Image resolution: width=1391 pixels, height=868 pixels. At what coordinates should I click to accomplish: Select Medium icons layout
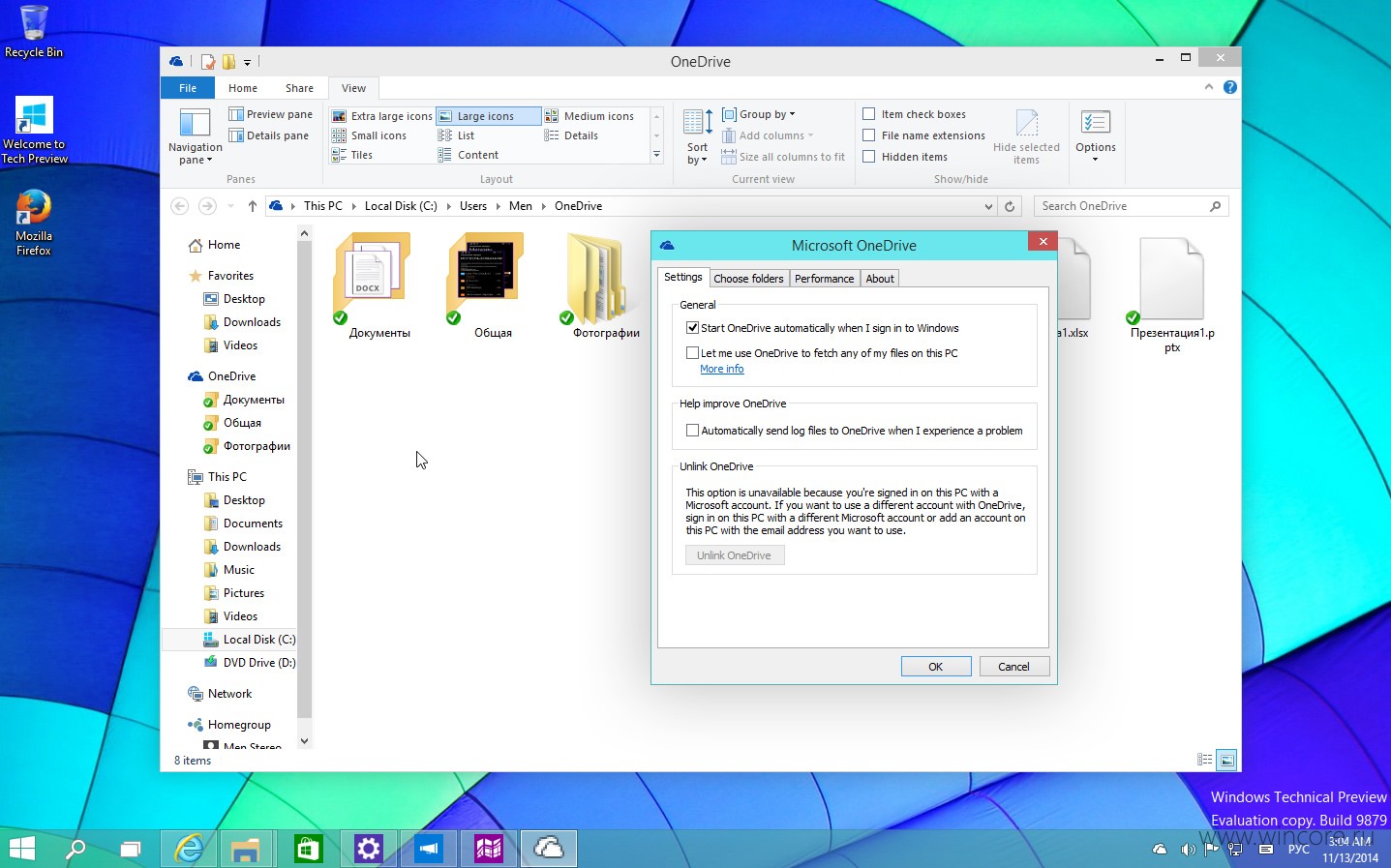pos(590,116)
